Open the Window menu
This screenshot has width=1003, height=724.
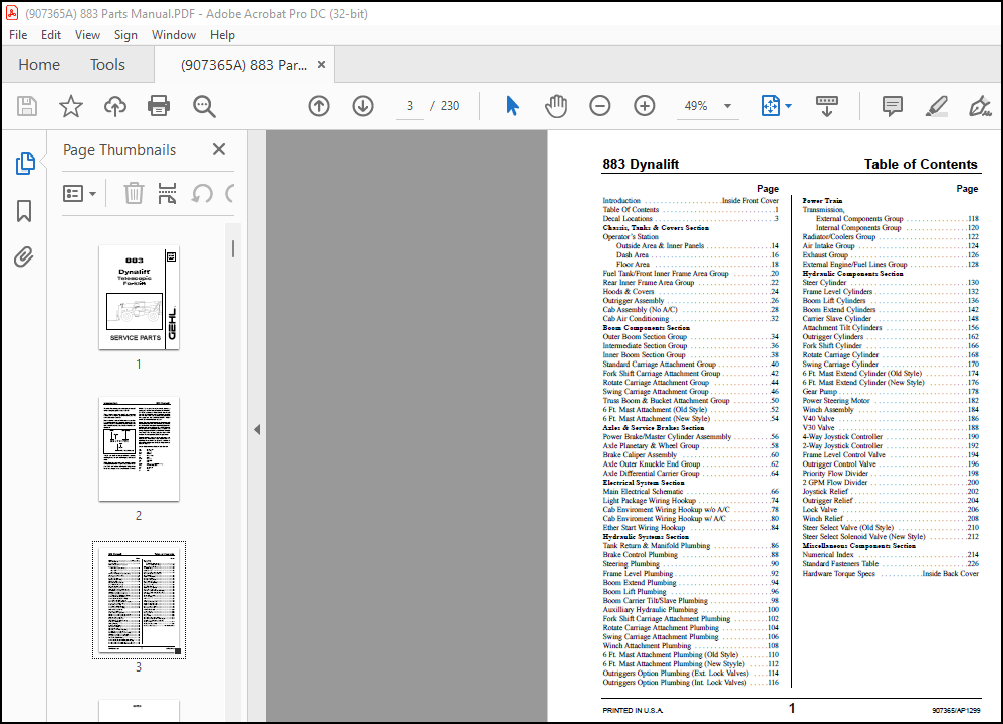click(x=173, y=35)
